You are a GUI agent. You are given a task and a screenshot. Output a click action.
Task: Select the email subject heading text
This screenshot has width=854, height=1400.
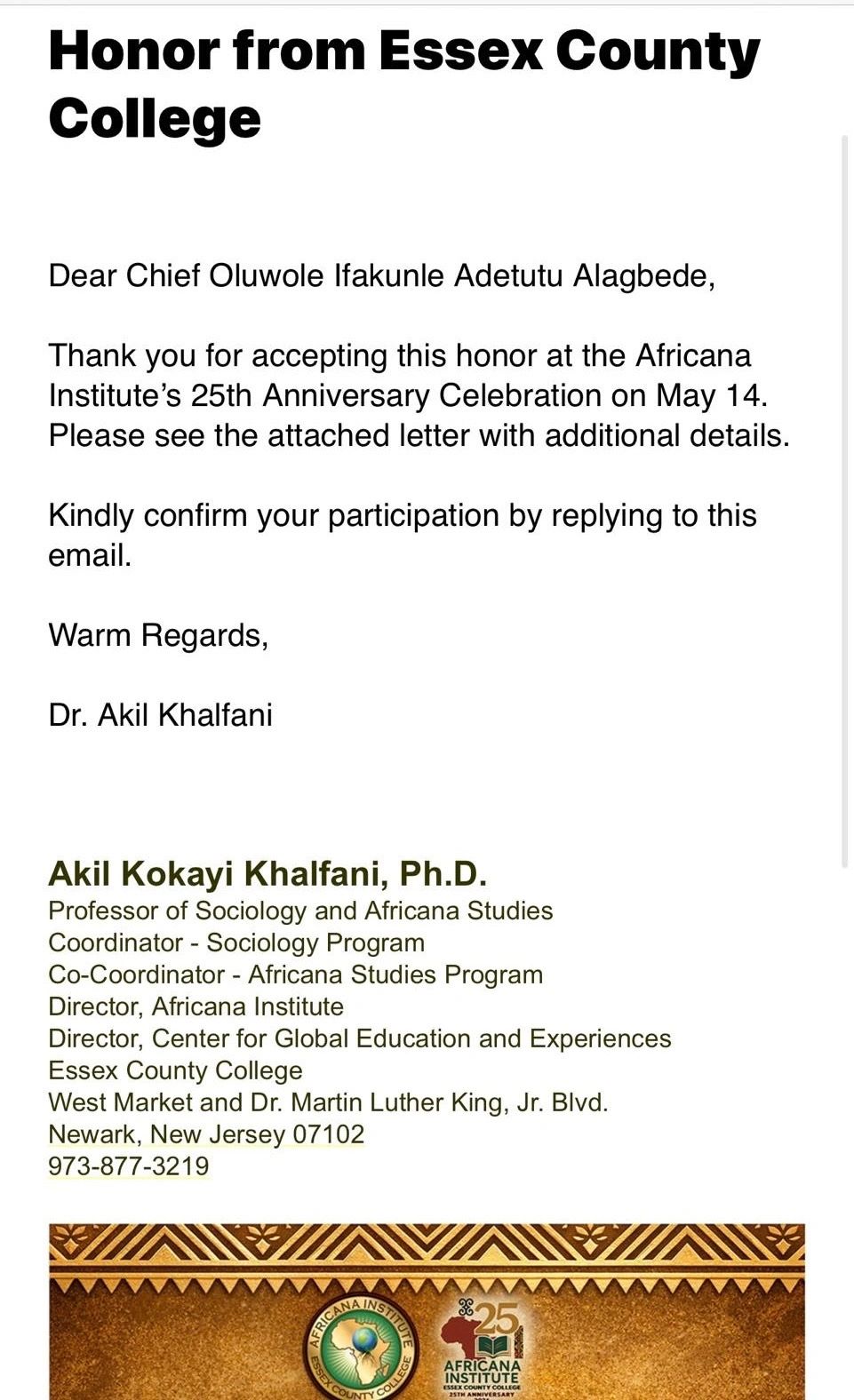point(404,84)
